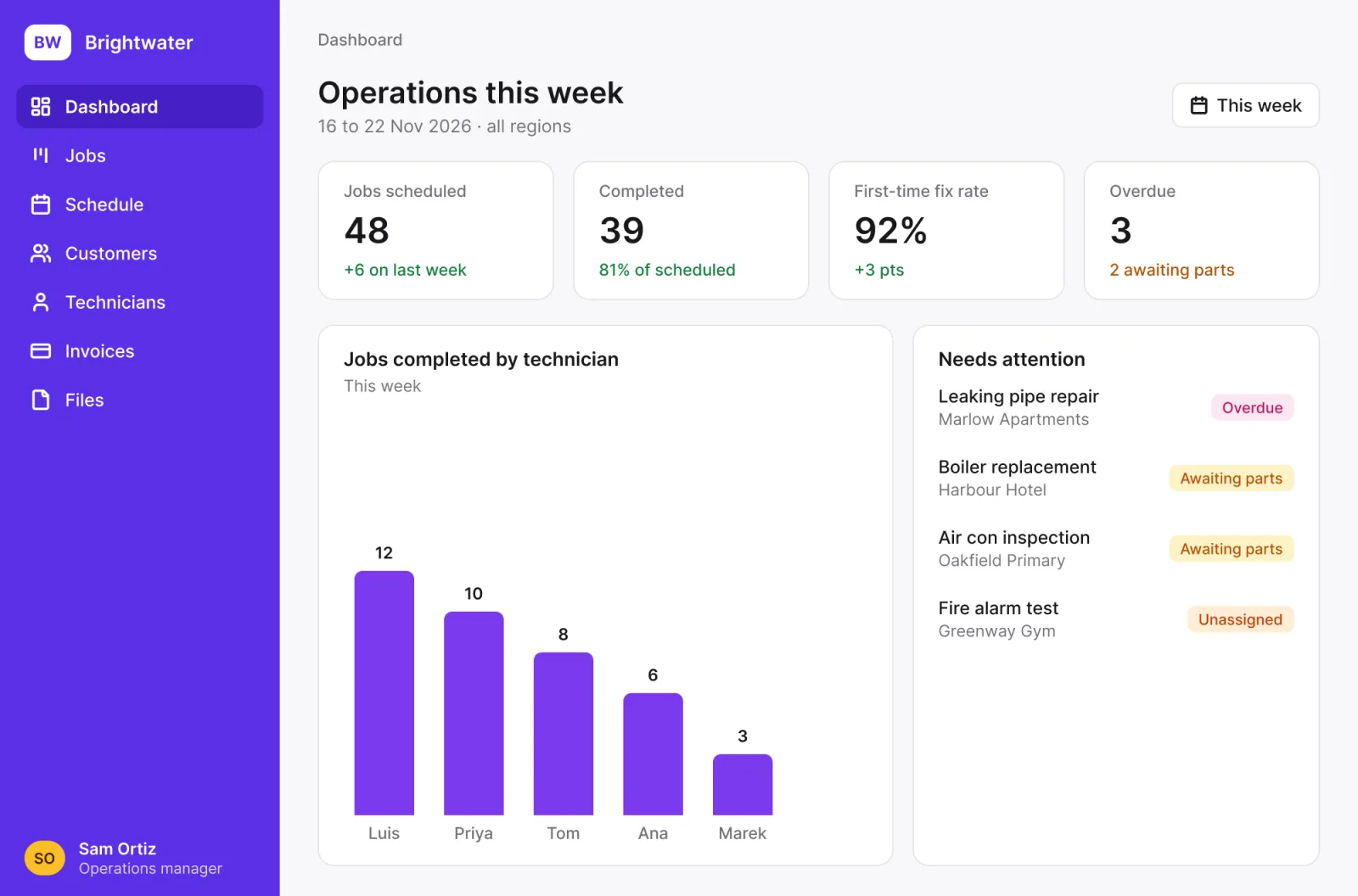Viewport: 1358px width, 896px height.
Task: Click Luis's bar in the chart
Action: 384,693
